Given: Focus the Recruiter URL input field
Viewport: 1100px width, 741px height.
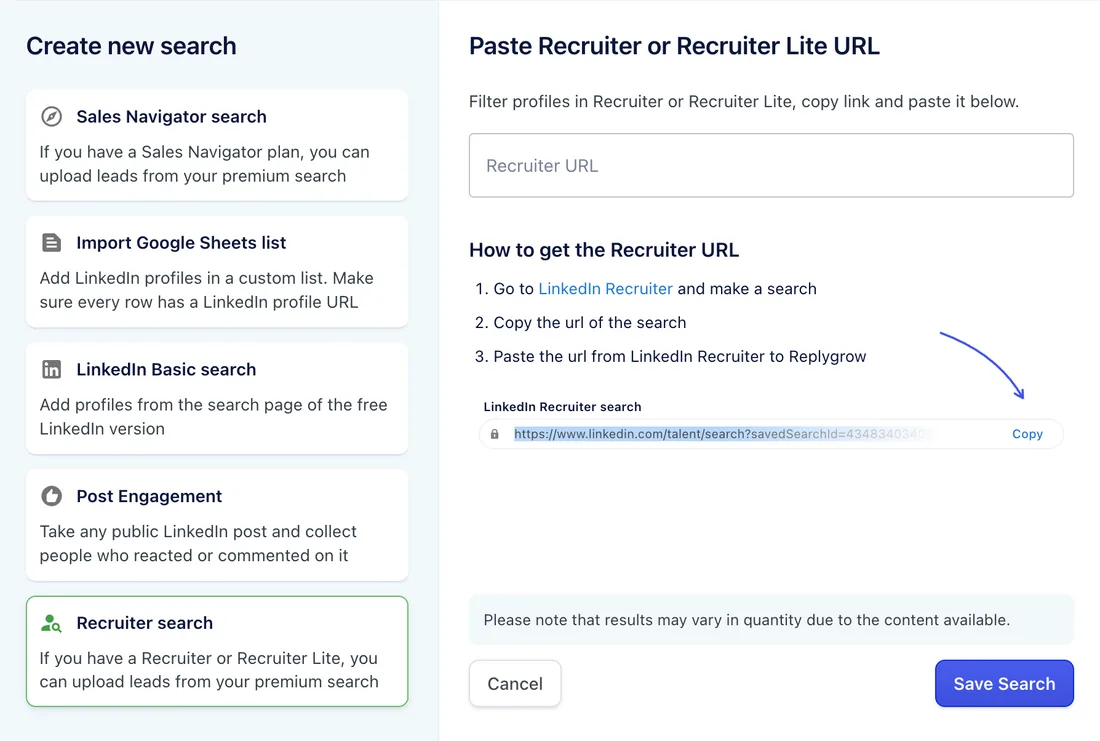Looking at the screenshot, I should [771, 166].
